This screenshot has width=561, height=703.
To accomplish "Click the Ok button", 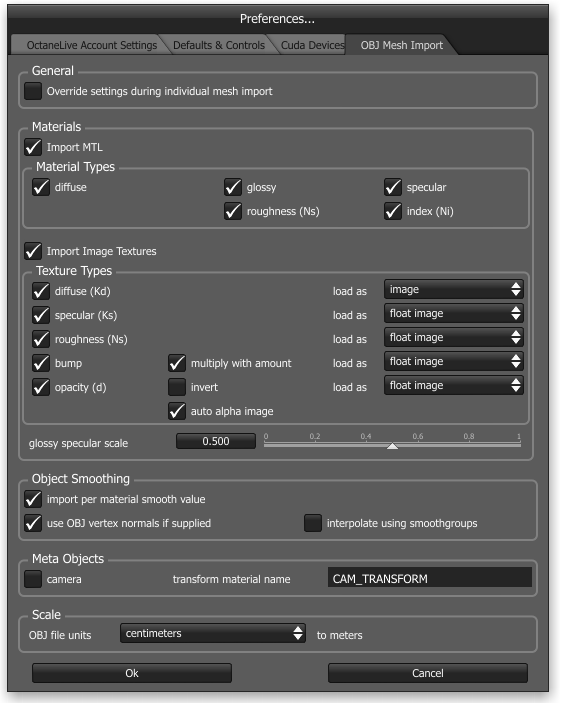I will [x=132, y=673].
